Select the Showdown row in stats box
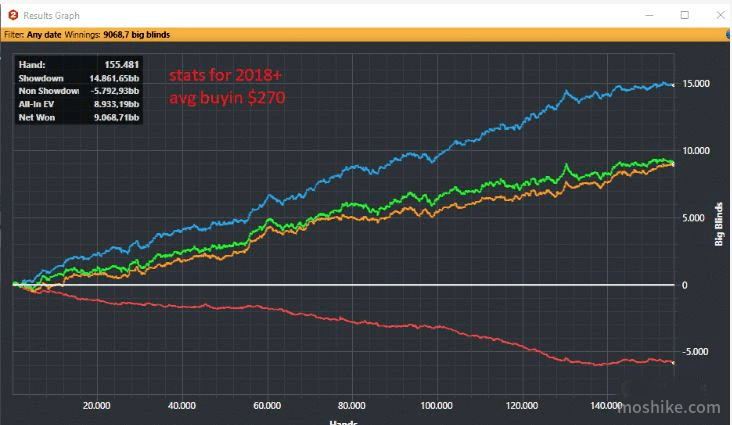The image size is (732, 425). click(x=78, y=78)
